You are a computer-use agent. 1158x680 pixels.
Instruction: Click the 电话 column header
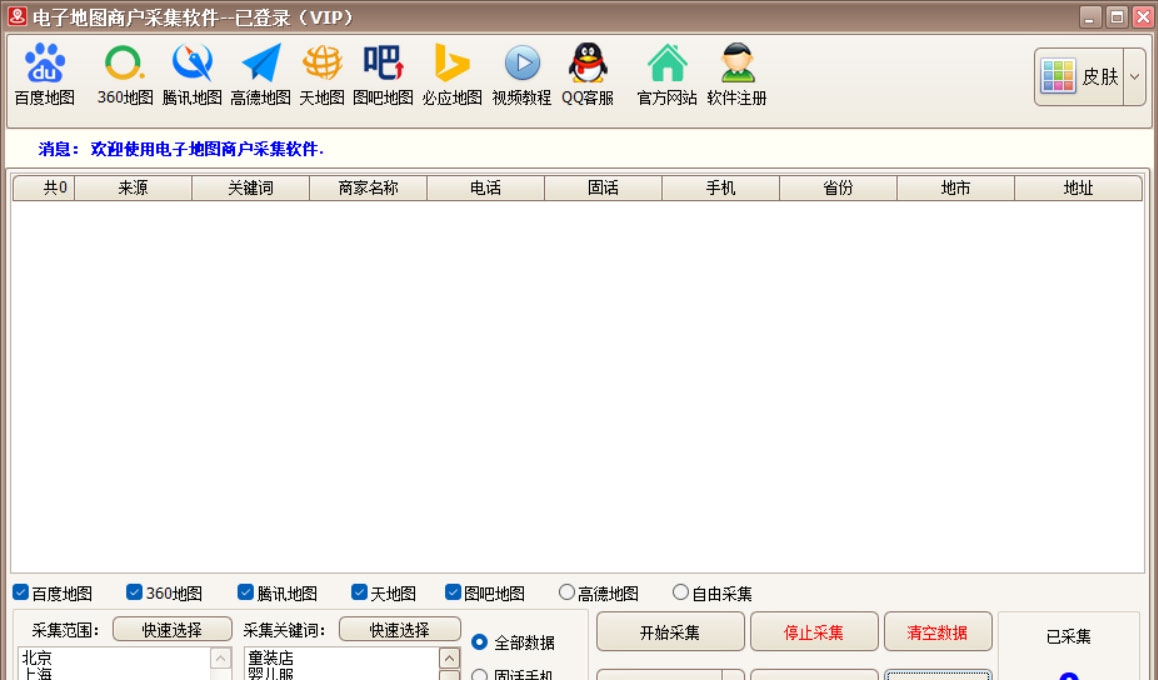click(x=485, y=188)
